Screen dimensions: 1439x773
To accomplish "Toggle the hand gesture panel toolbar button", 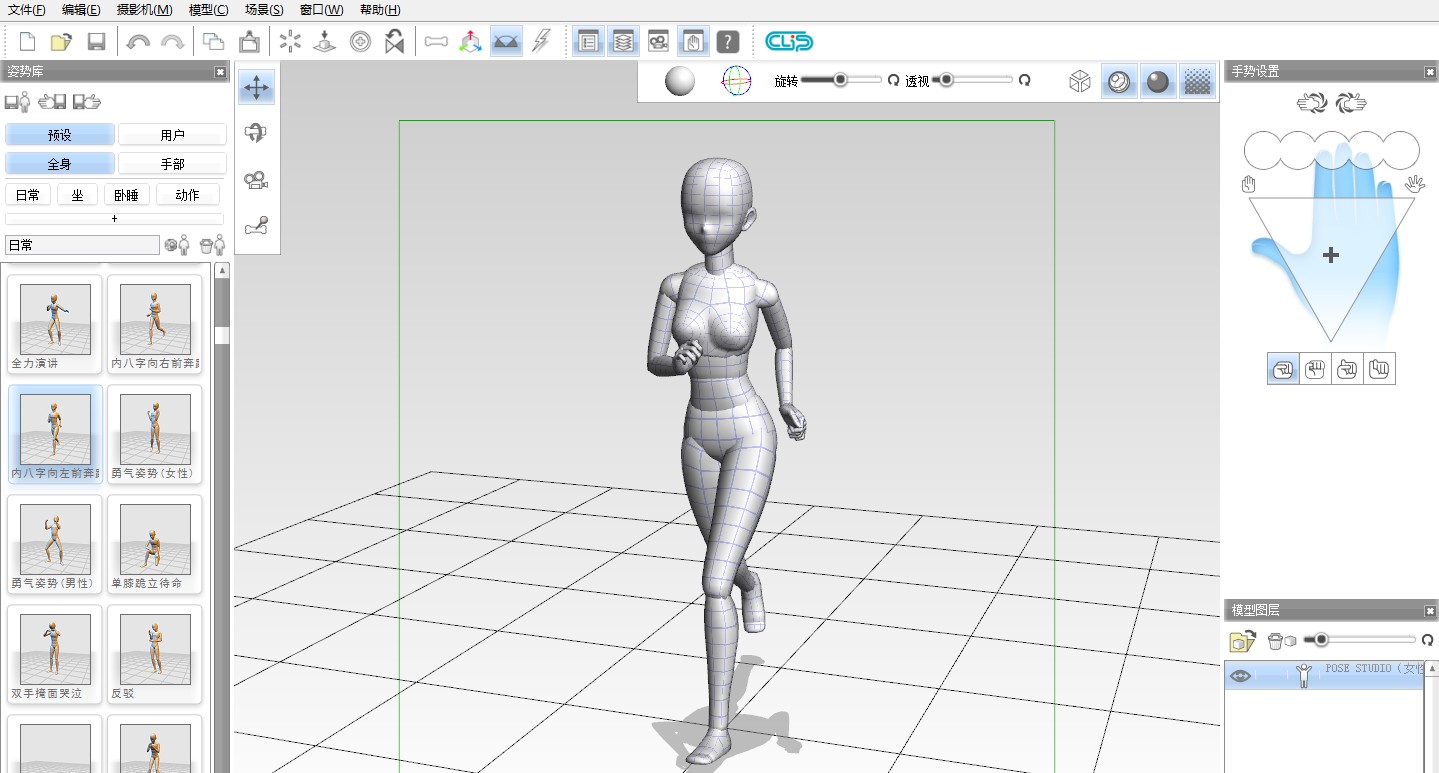I will tap(693, 41).
